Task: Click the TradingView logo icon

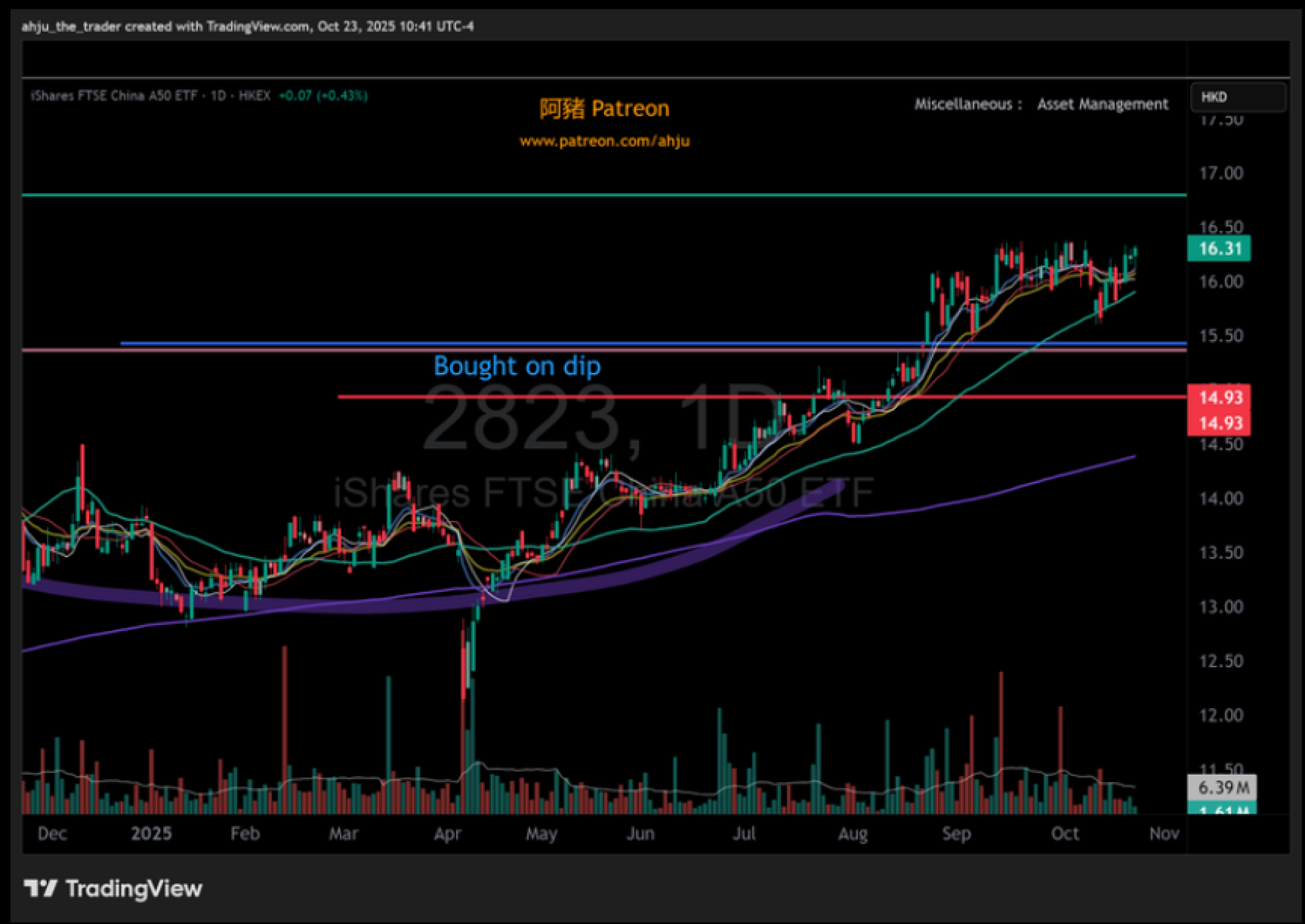Action: (x=40, y=888)
